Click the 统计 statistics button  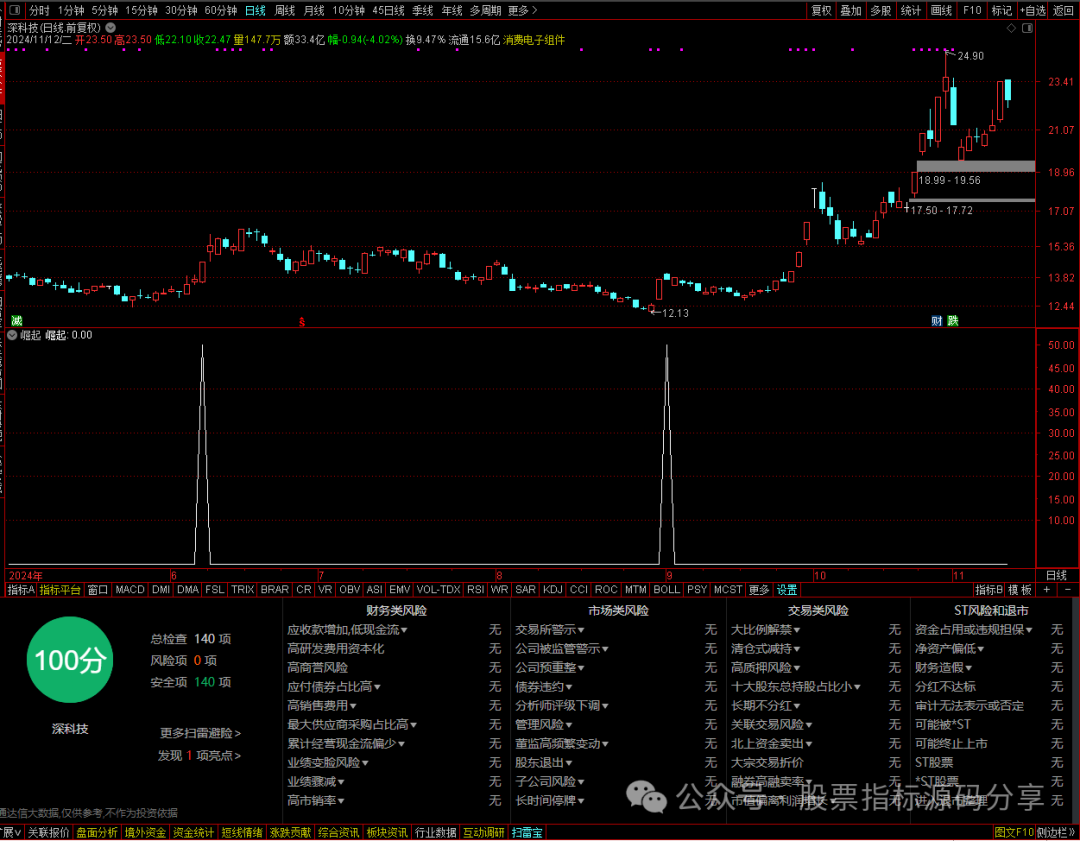911,10
